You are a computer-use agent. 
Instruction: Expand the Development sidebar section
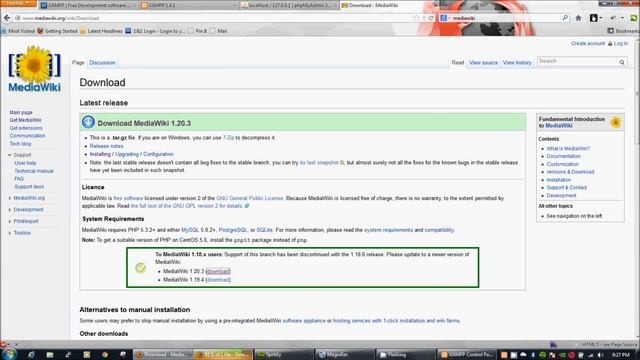[10, 210]
